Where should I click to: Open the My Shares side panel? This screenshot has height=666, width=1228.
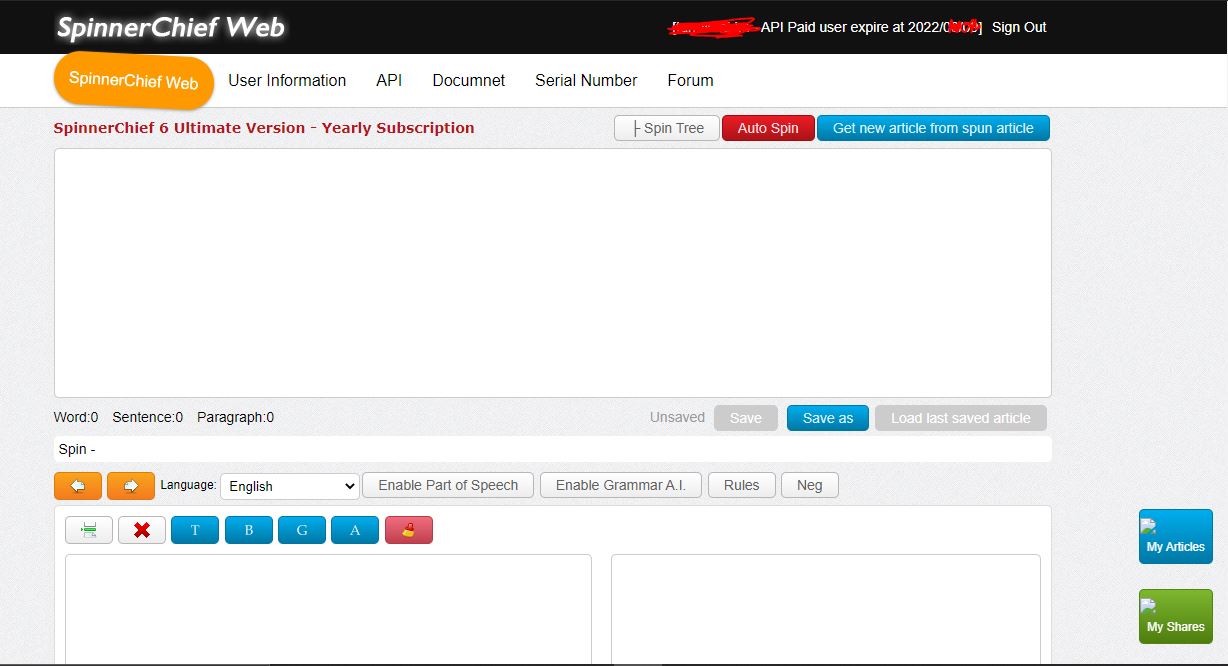coord(1175,617)
